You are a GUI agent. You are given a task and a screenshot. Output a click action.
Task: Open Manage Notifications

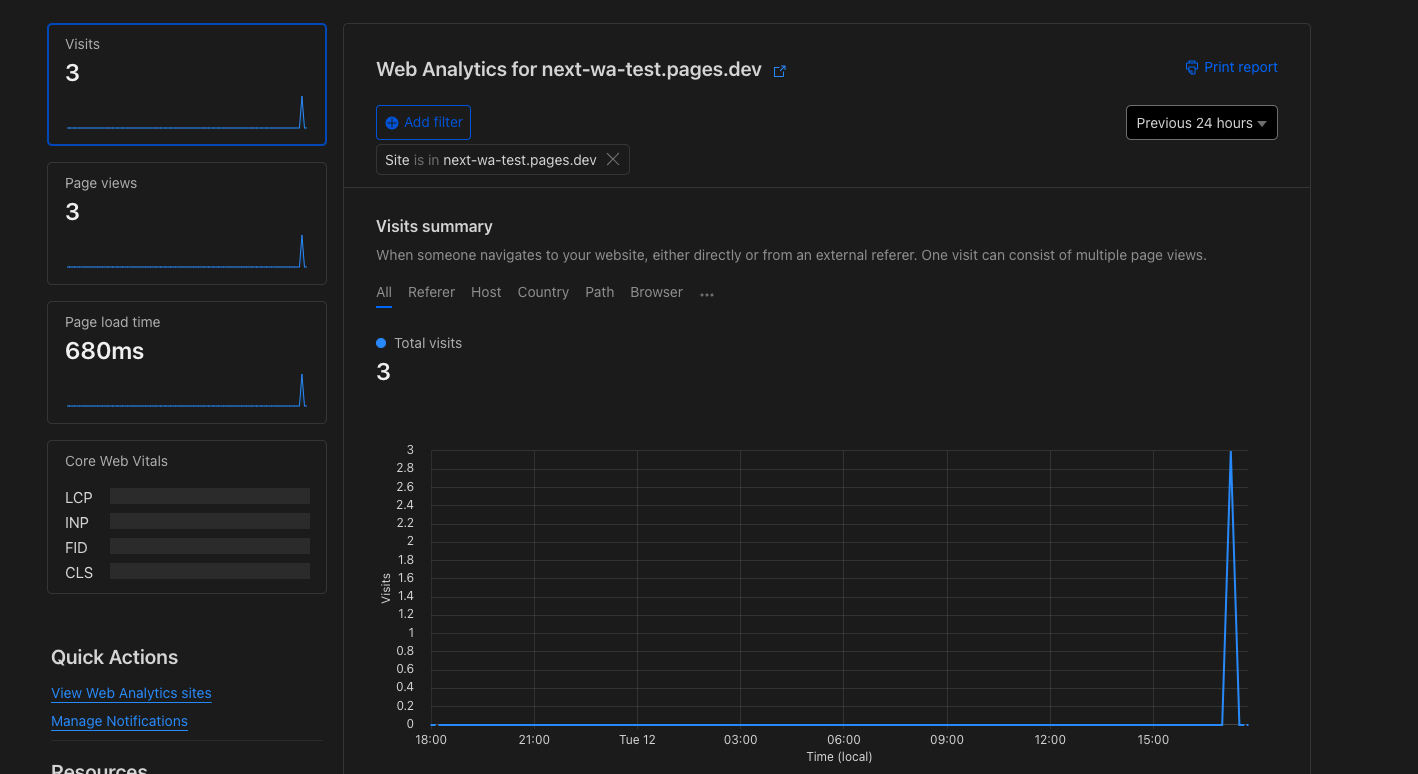119,721
